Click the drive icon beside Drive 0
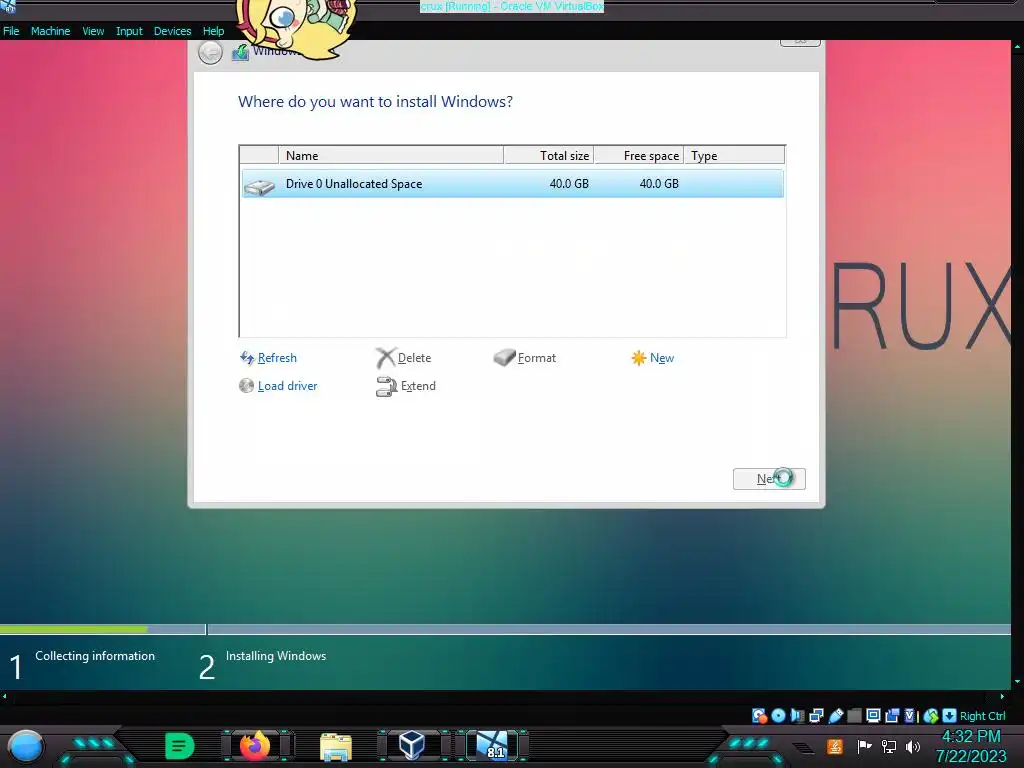Image resolution: width=1024 pixels, height=768 pixels. 259,187
